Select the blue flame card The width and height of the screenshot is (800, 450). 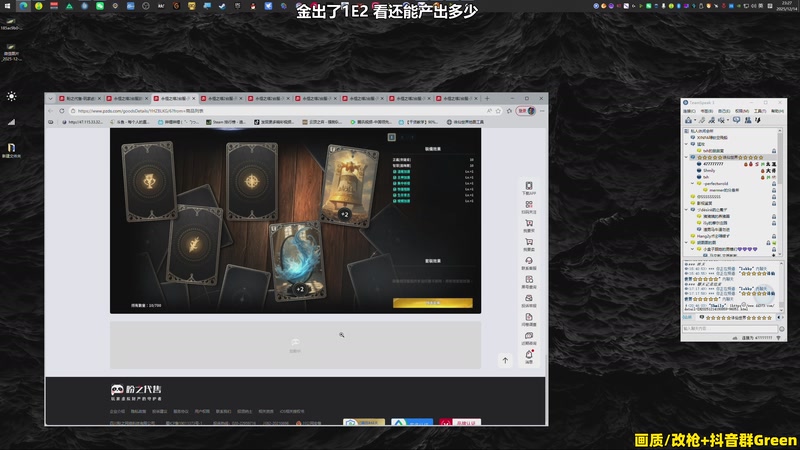[x=298, y=261]
